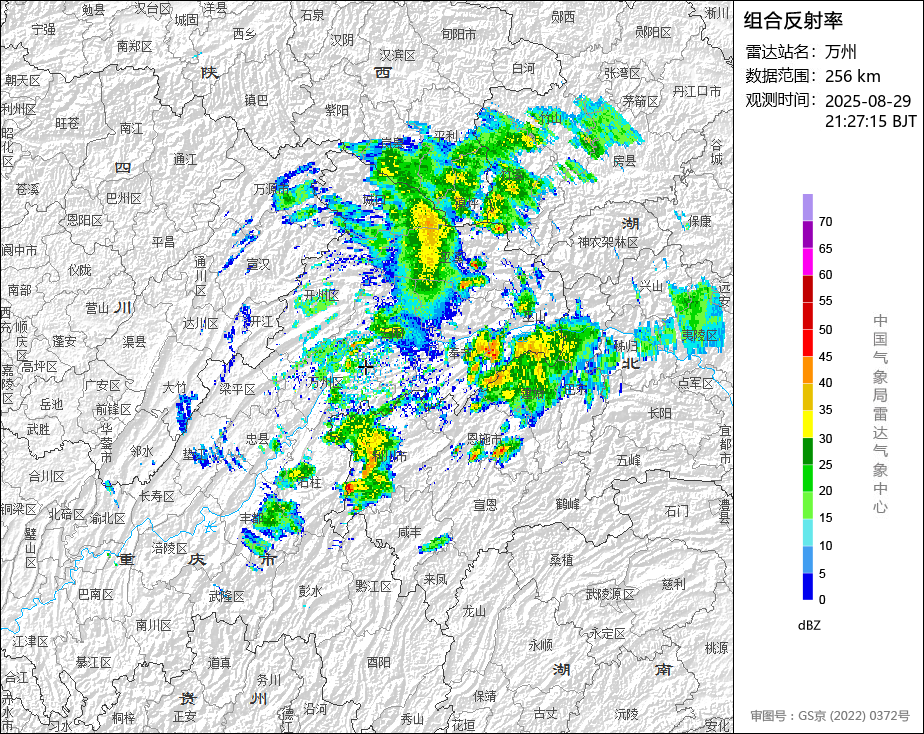
Task: Click the 南川区 map label
Action: click(153, 625)
